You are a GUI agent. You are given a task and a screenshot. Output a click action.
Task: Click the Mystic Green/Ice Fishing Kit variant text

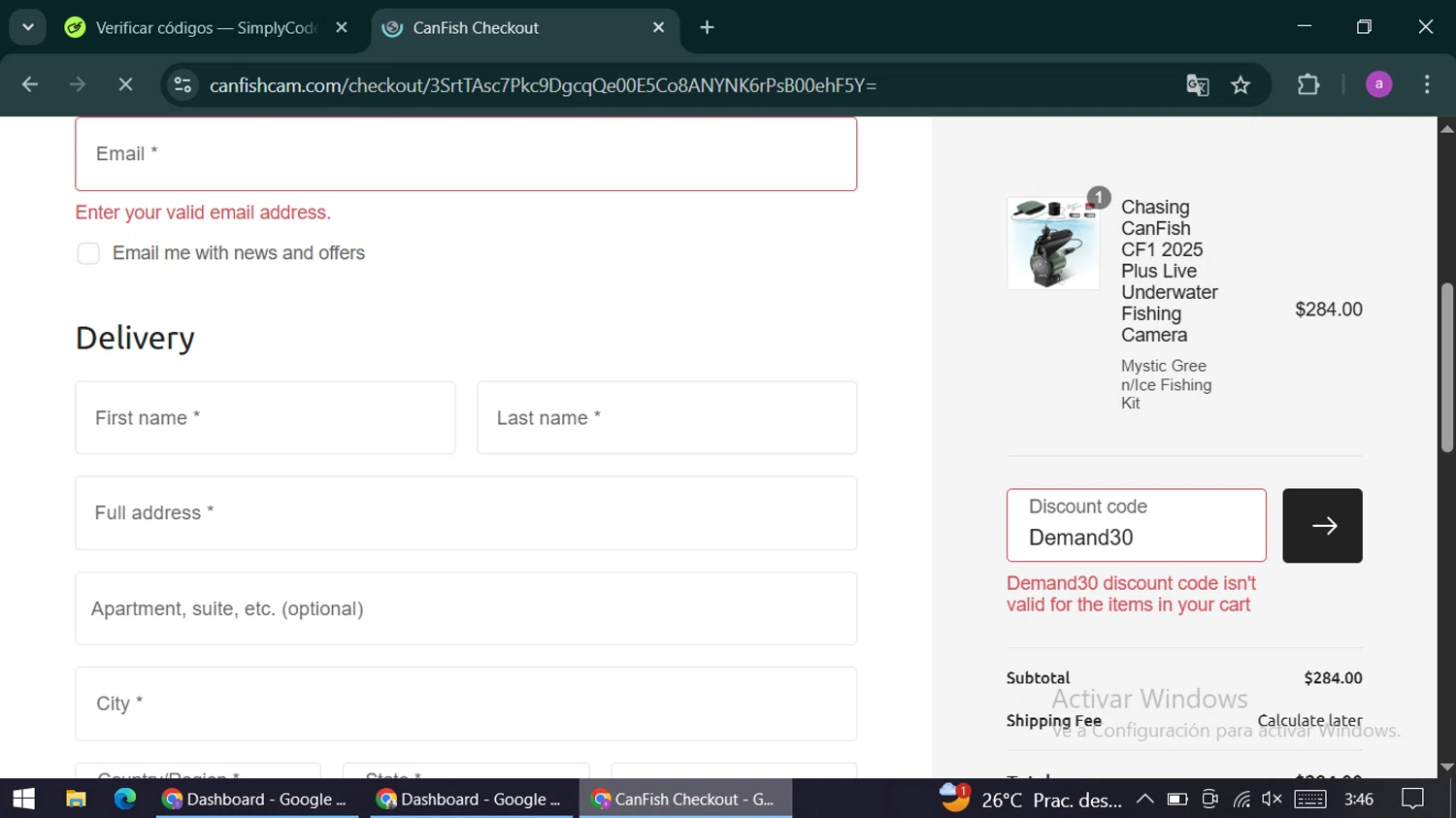point(1166,384)
